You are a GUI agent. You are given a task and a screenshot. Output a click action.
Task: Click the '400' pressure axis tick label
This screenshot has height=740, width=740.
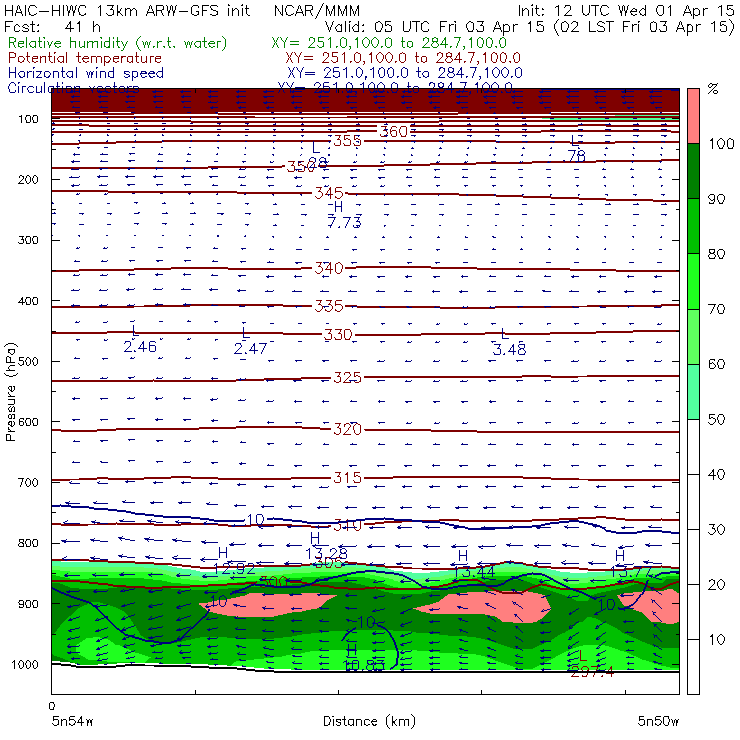(x=28, y=301)
